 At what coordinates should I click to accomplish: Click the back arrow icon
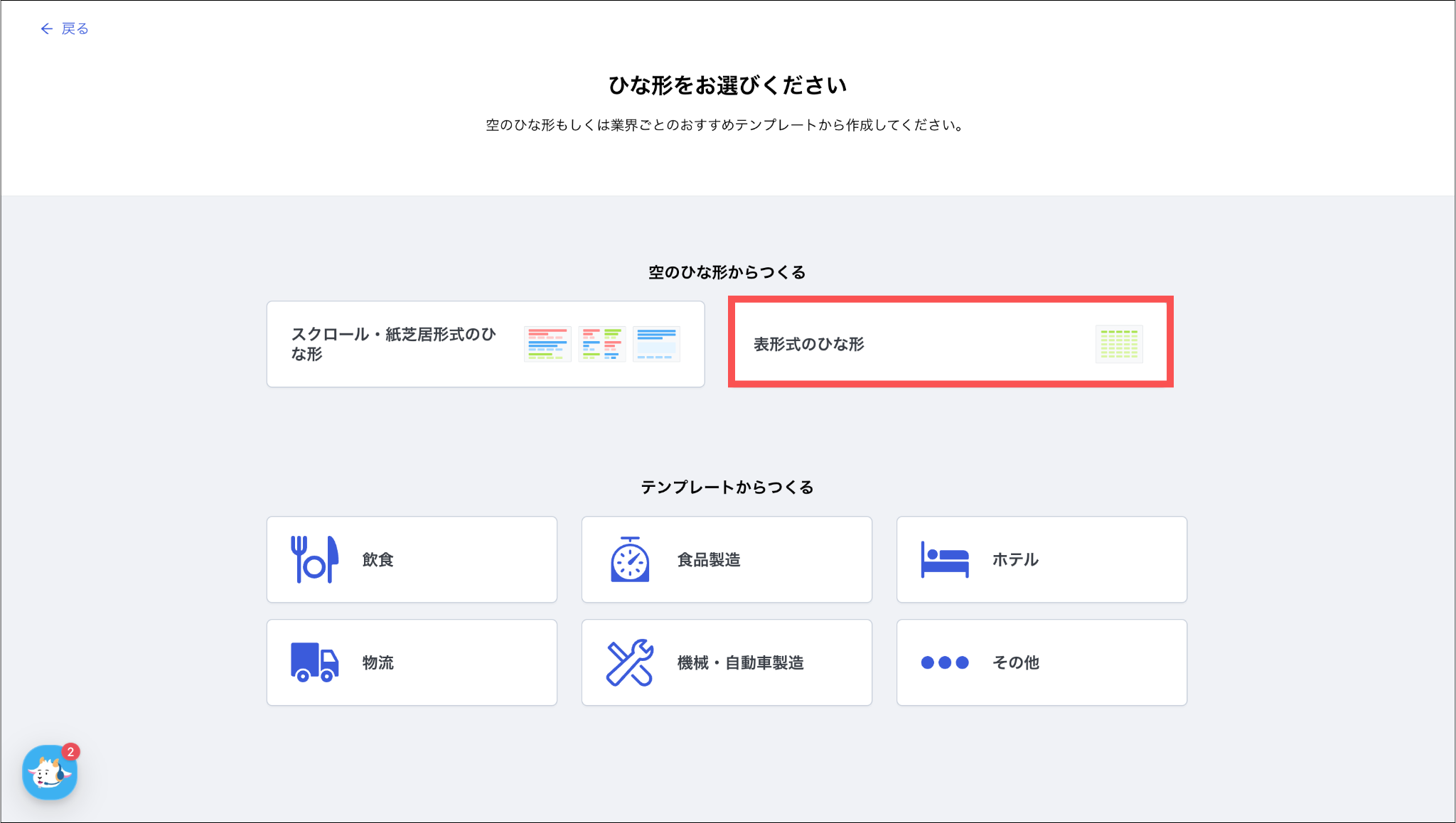pos(47,28)
